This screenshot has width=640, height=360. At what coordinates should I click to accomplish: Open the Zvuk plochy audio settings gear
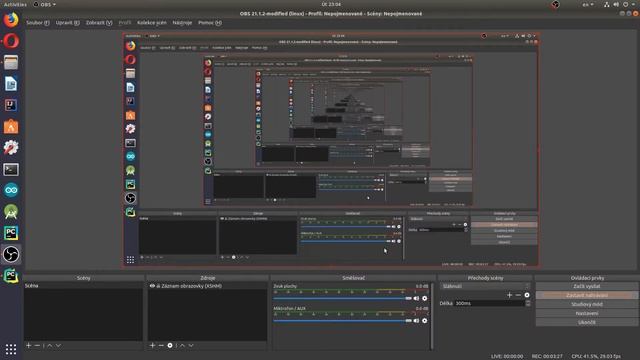click(x=424, y=298)
